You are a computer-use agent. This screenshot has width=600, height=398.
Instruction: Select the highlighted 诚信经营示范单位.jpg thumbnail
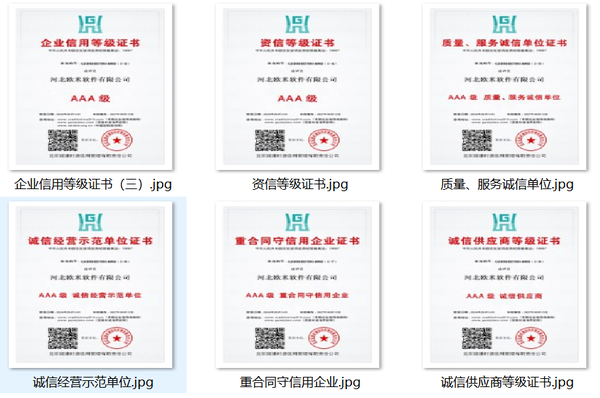click(91, 285)
